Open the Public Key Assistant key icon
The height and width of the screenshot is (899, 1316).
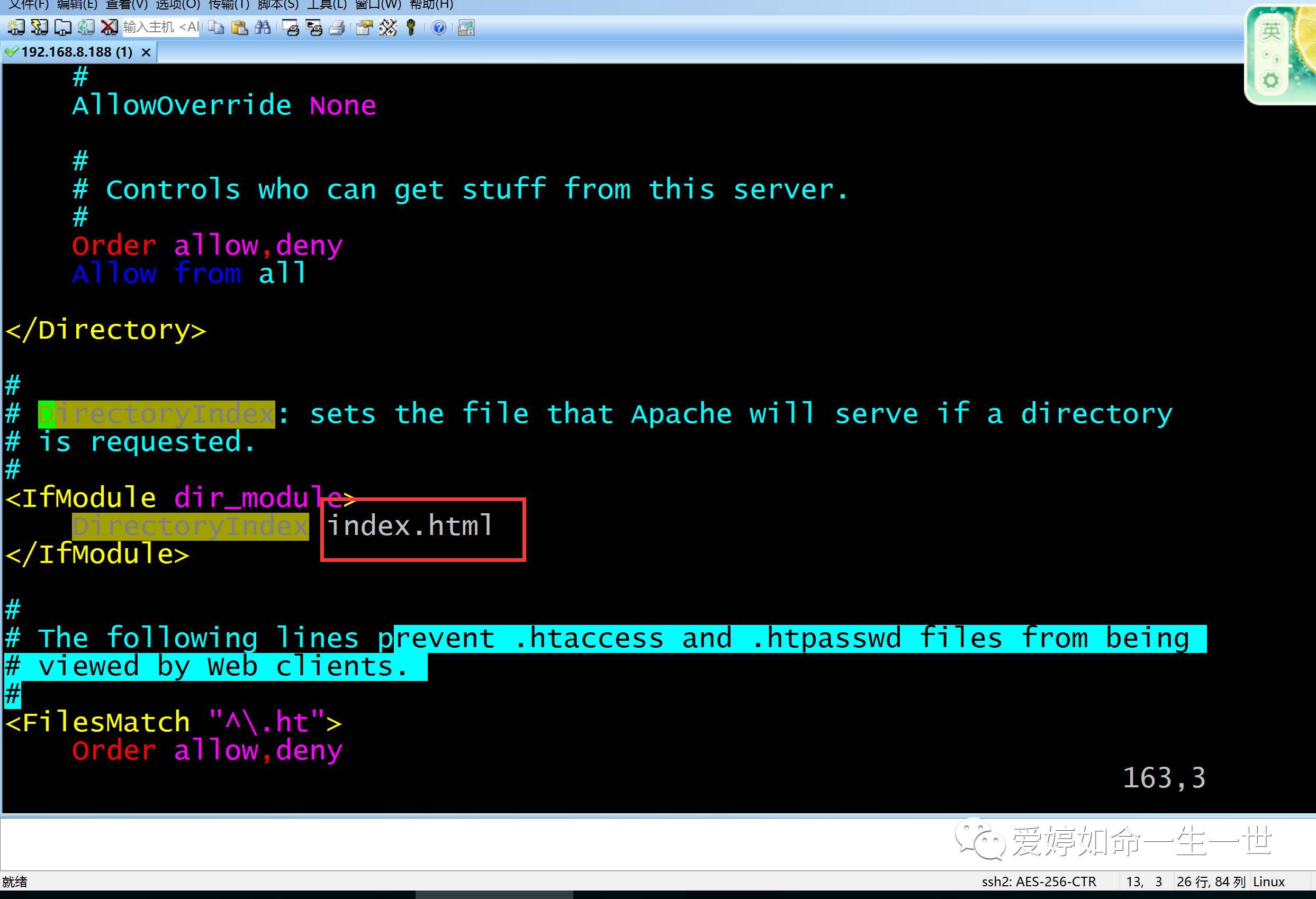(411, 27)
